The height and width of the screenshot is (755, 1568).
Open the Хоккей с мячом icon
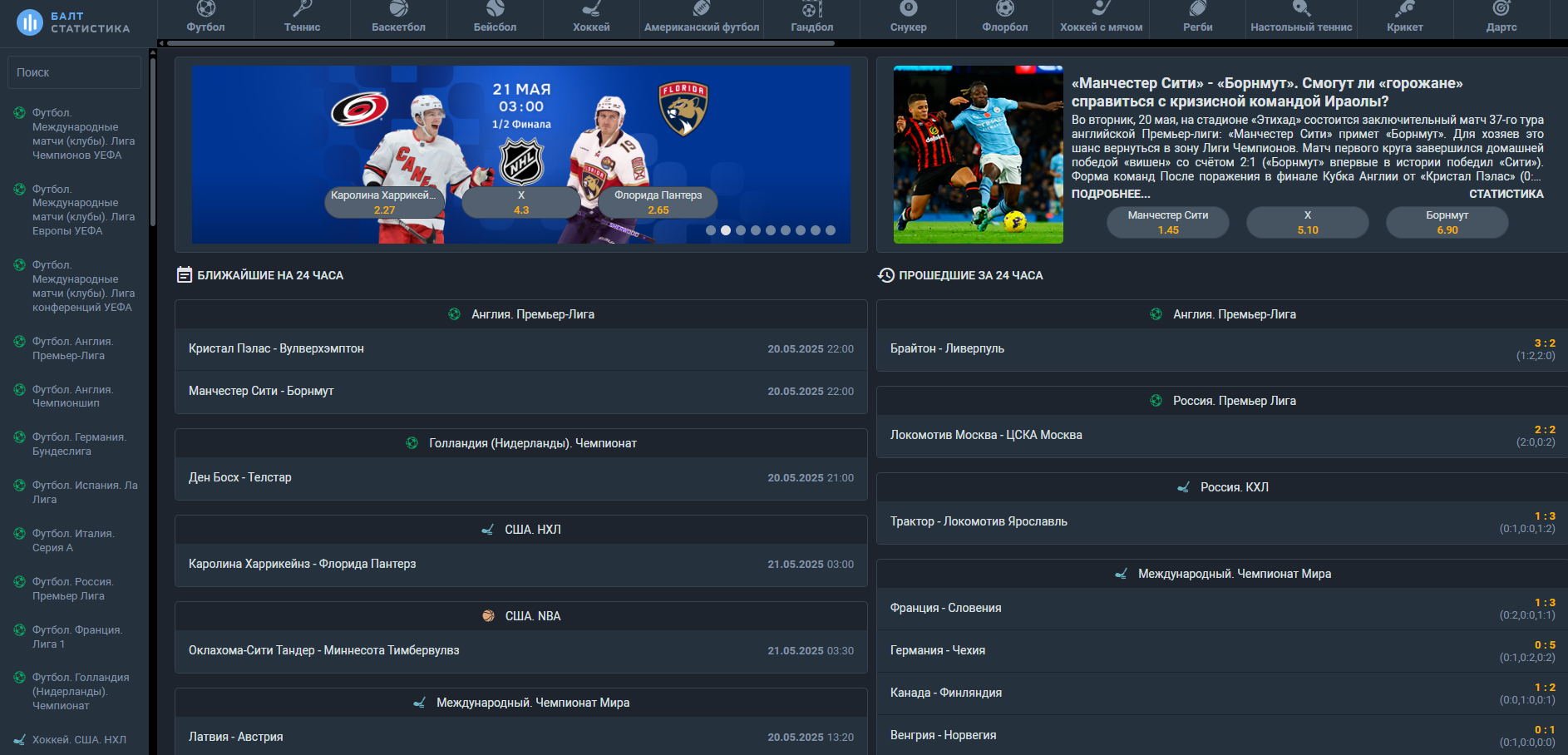(1101, 8)
